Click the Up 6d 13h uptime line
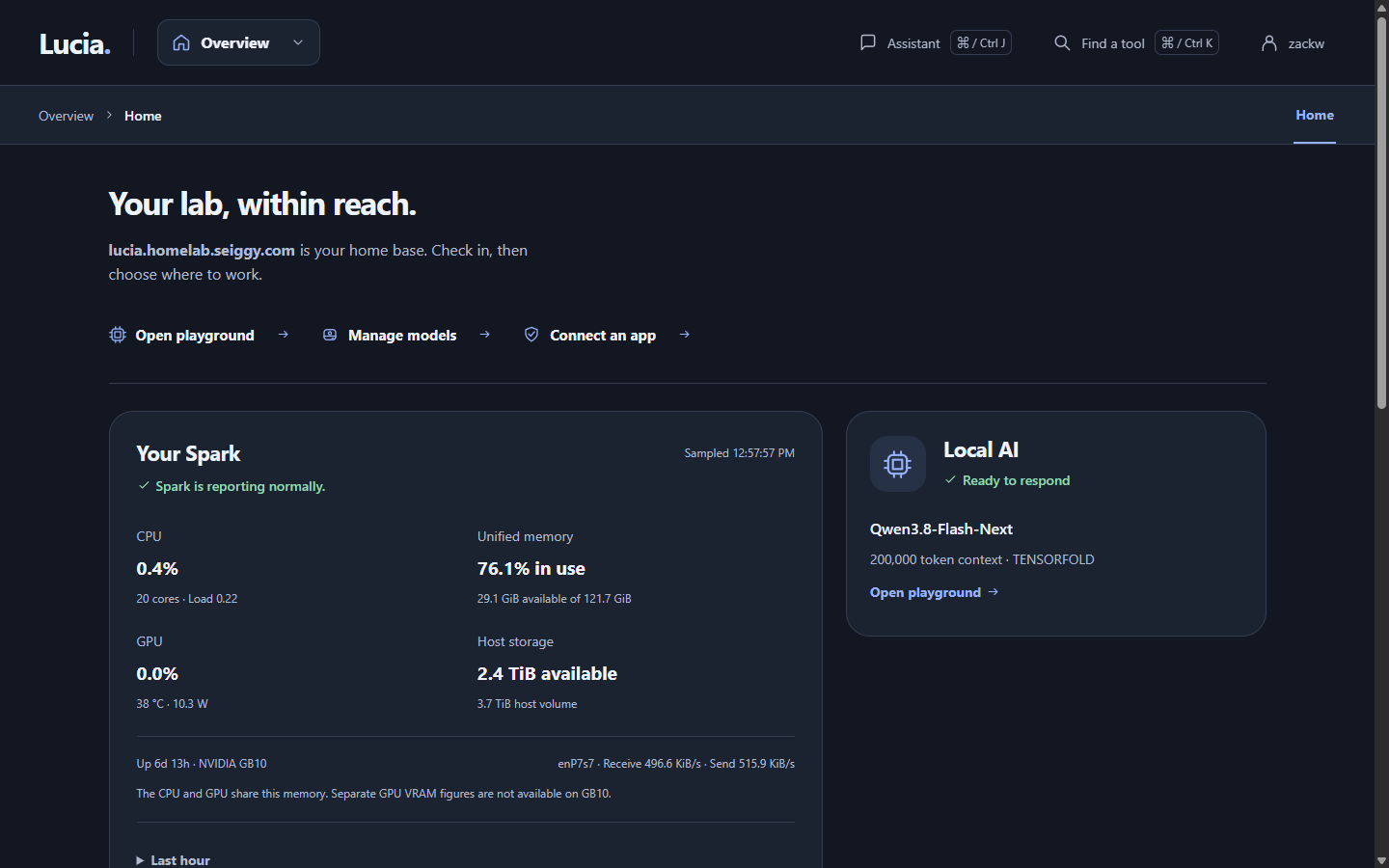Viewport: 1389px width, 868px height. (x=202, y=764)
